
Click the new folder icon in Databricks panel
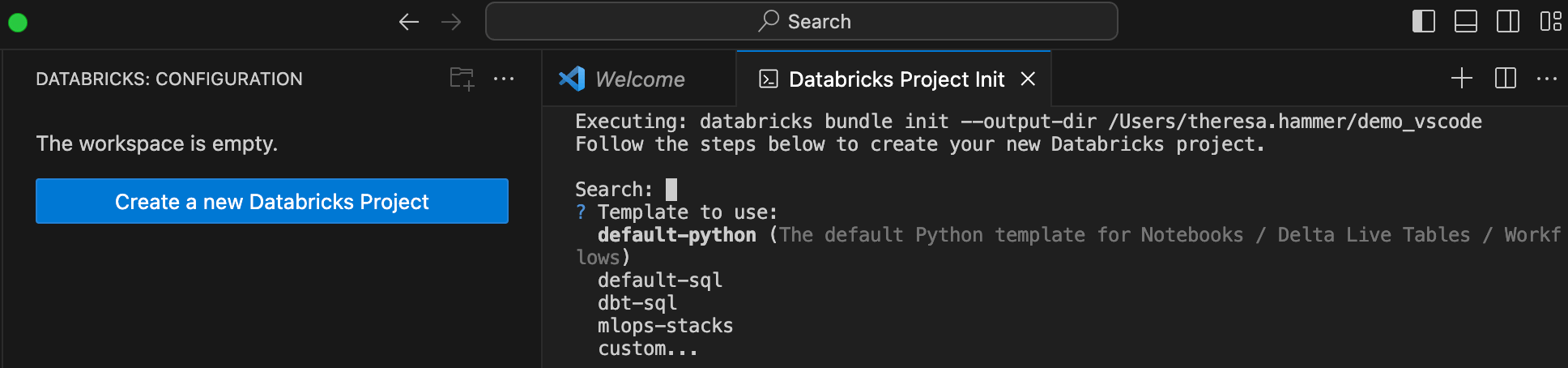pos(462,79)
